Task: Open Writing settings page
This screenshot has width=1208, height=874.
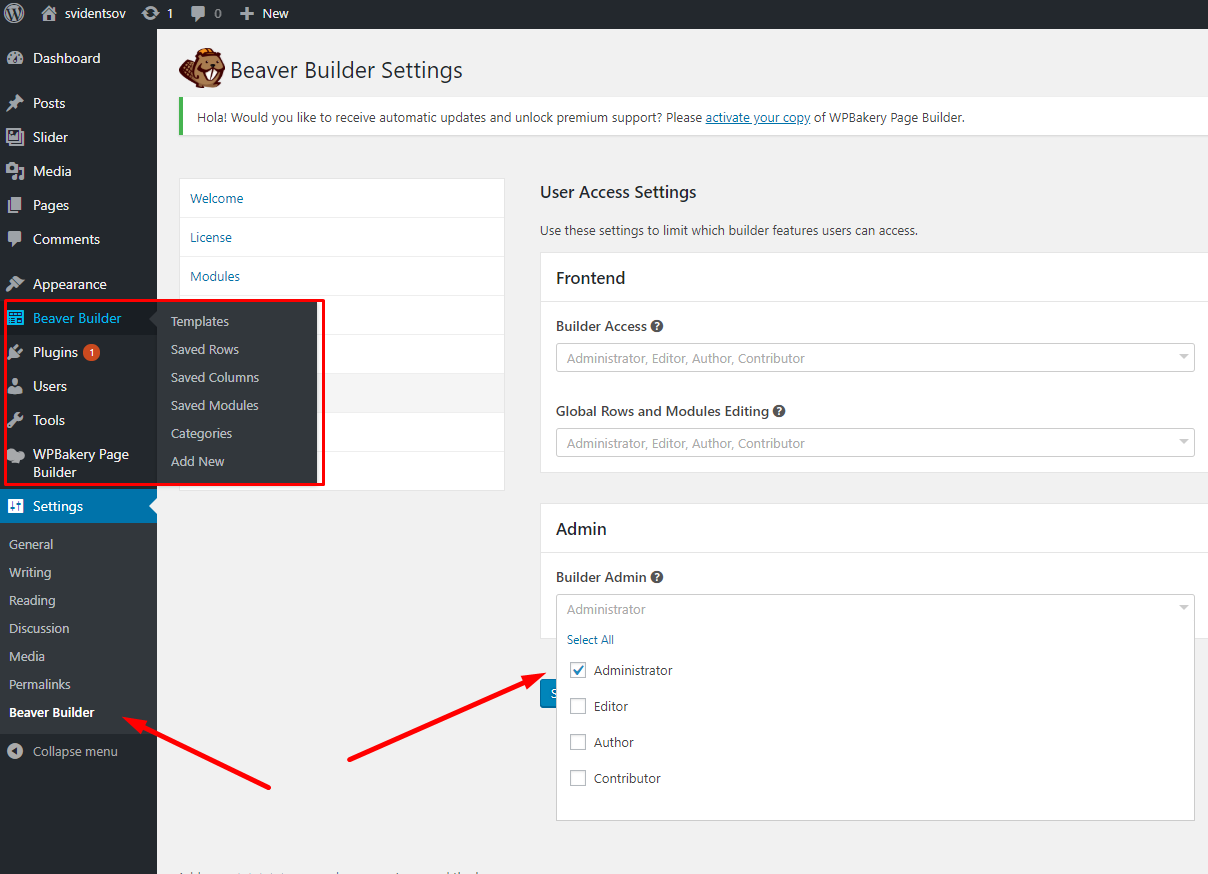Action: pos(30,572)
